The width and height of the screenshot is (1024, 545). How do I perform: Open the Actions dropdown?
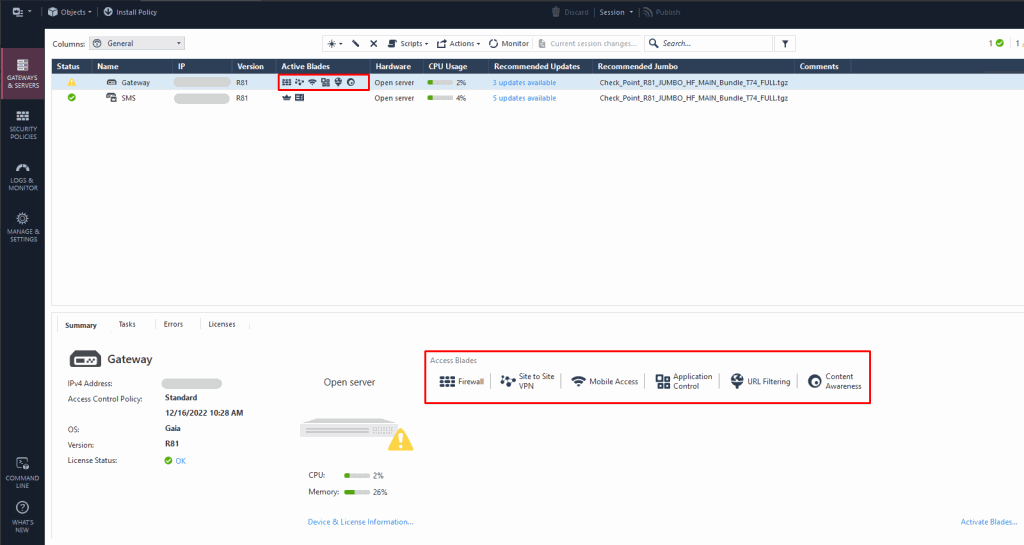[458, 44]
